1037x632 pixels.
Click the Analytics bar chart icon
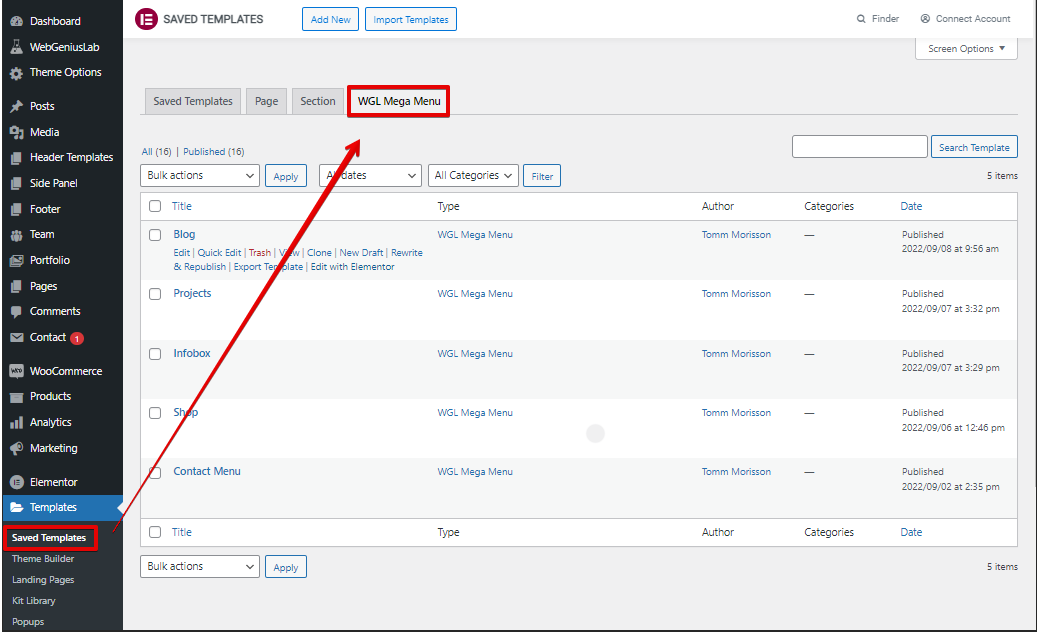click(x=17, y=423)
